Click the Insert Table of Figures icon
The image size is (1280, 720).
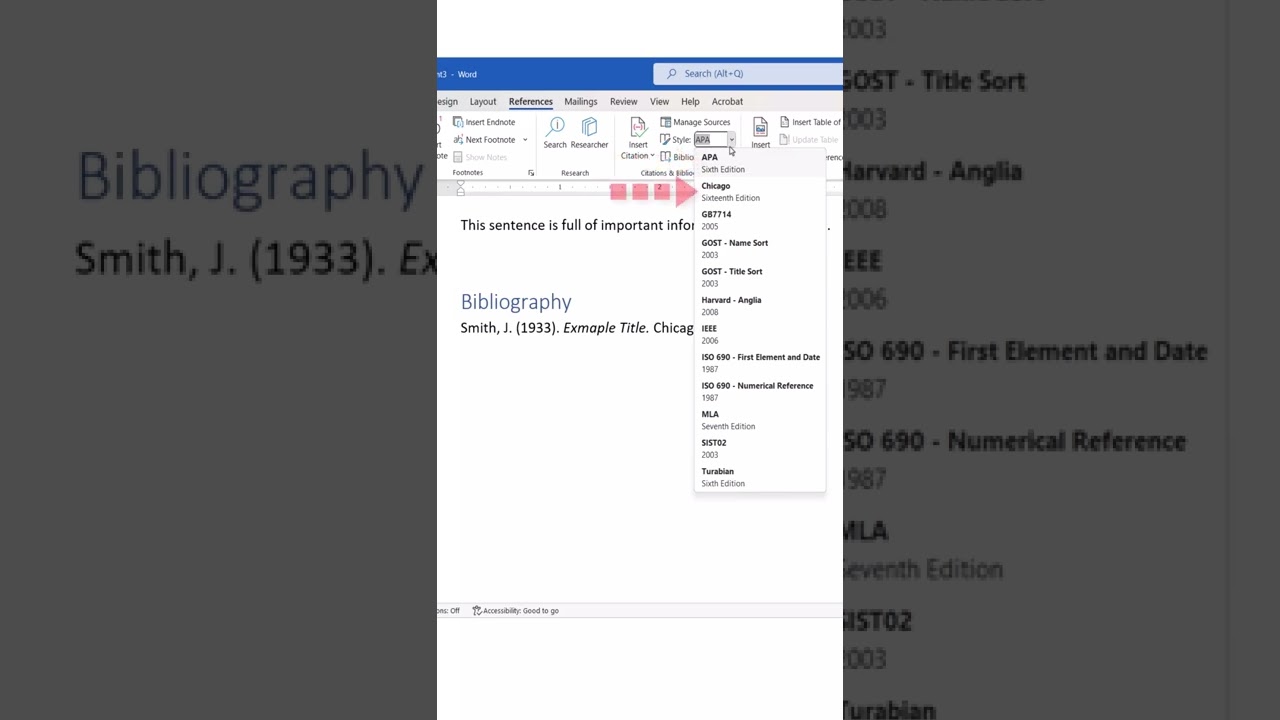point(785,122)
